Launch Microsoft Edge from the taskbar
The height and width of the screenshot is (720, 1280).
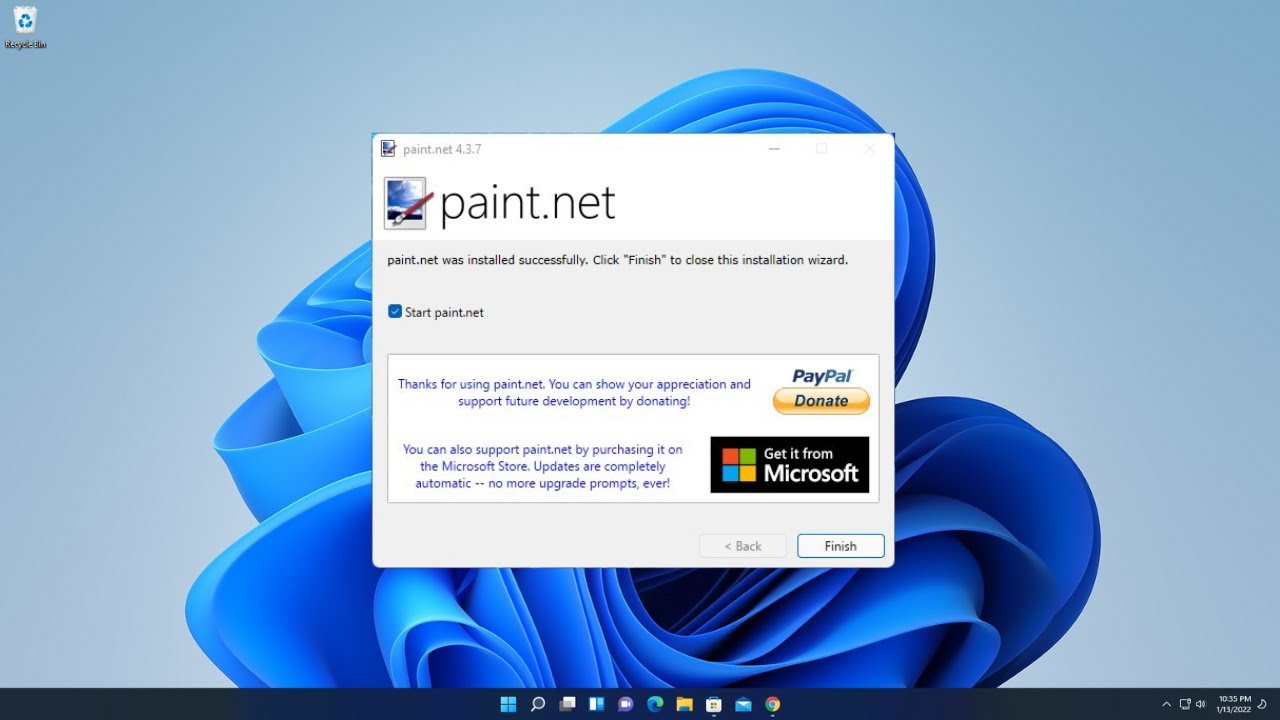[655, 704]
